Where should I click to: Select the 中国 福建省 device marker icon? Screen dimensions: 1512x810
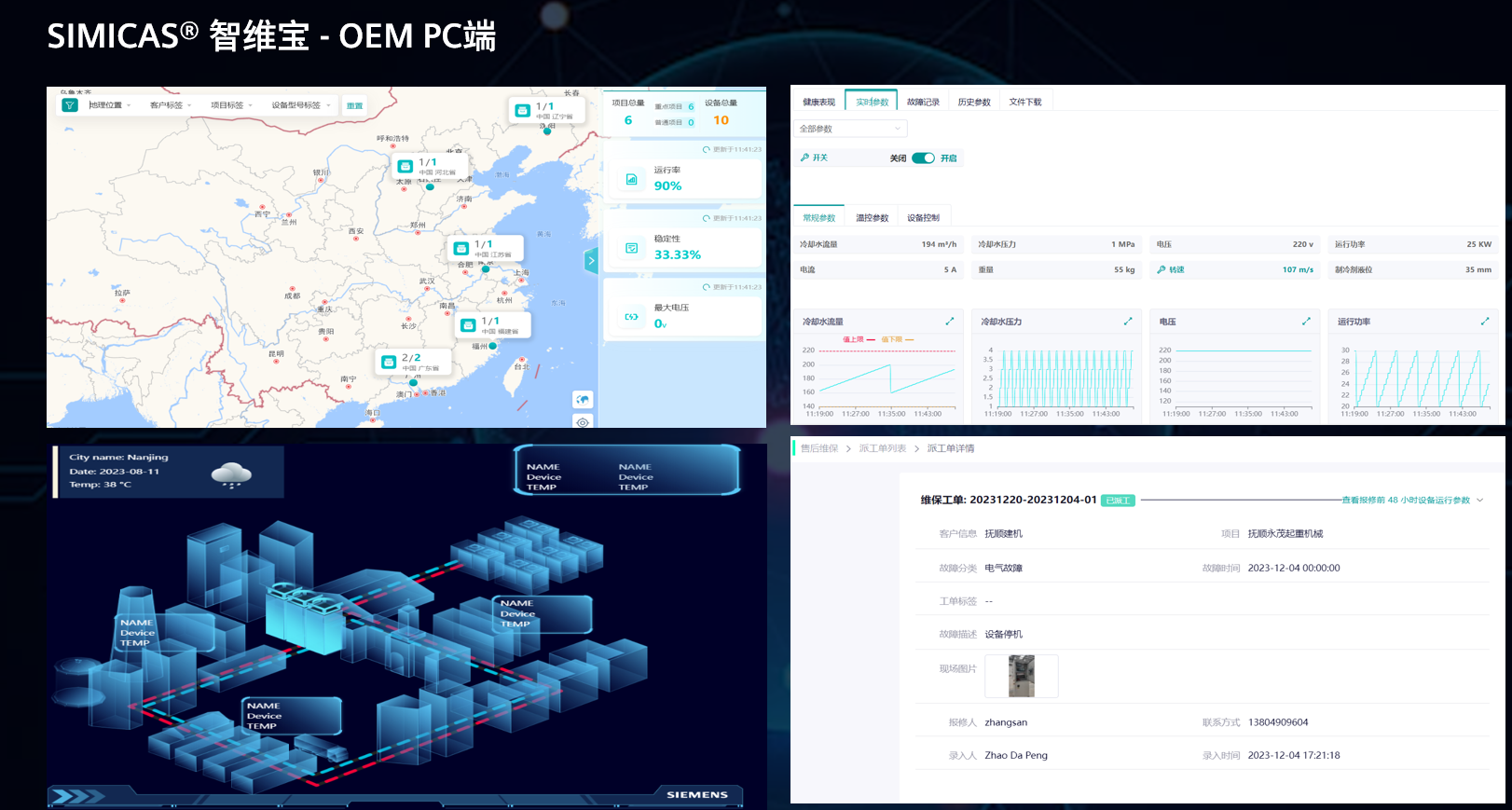468,324
